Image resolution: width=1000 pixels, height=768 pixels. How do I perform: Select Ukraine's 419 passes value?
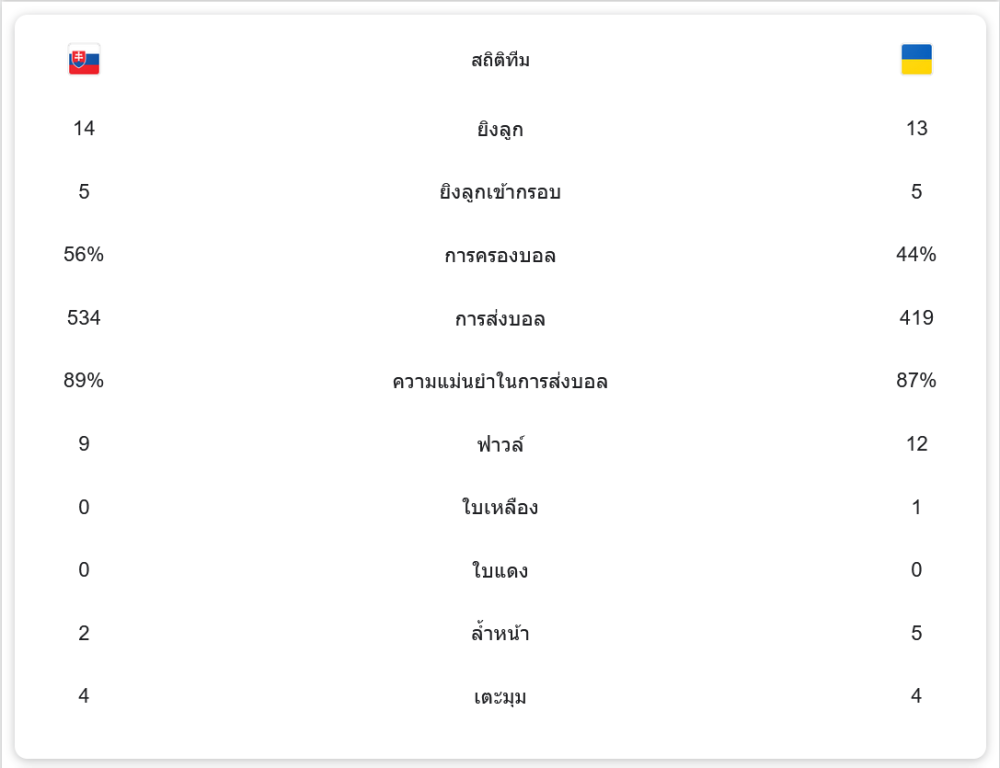pyautogui.click(x=916, y=318)
